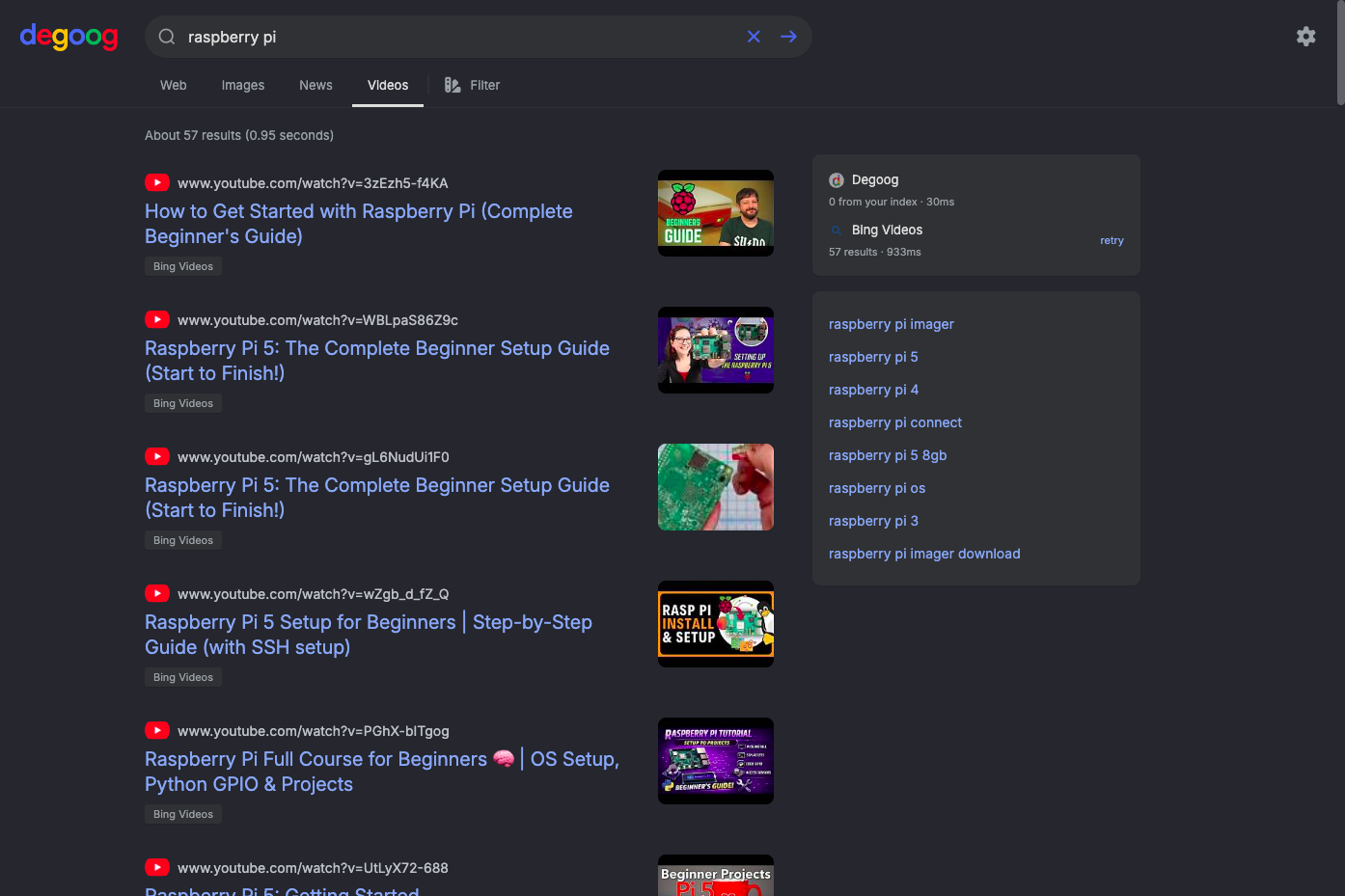Open thumbnail for Beginner's Guide video
1345x896 pixels.
716,213
